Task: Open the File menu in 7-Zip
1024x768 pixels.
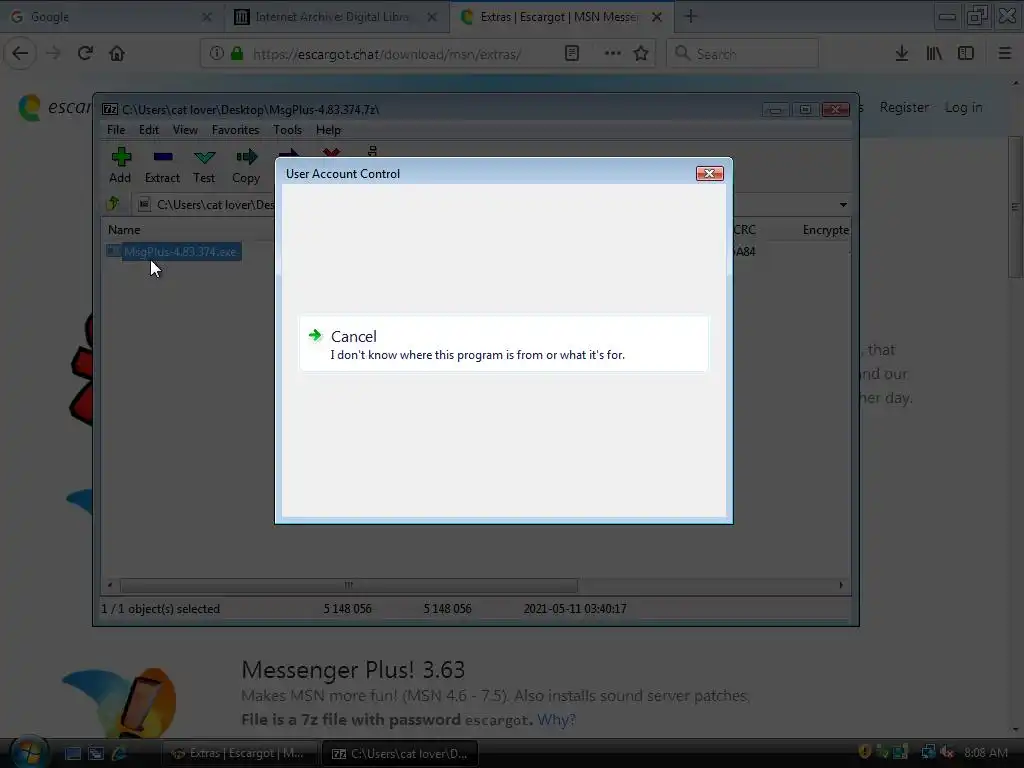Action: click(x=116, y=130)
